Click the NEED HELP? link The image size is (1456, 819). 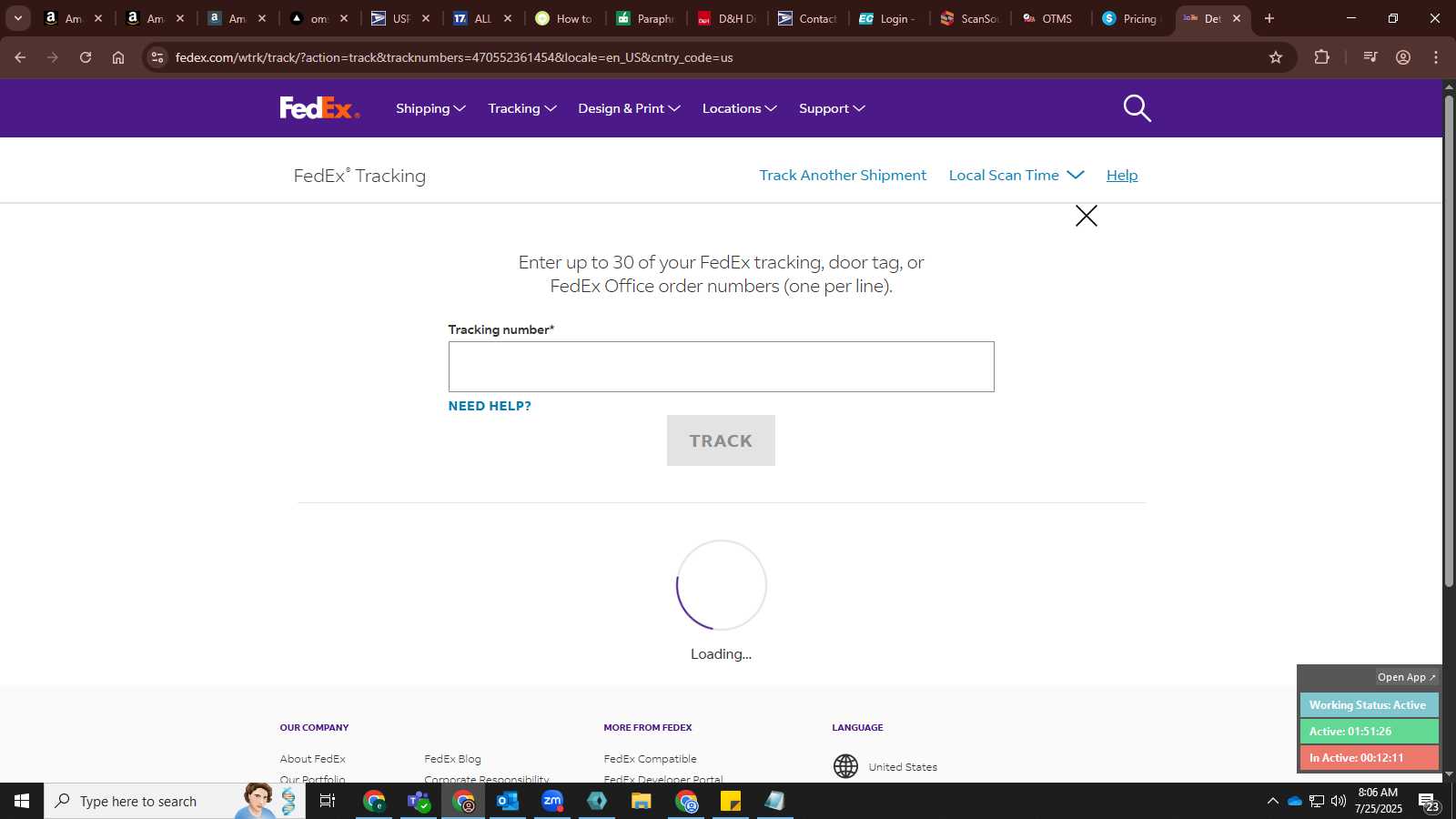pos(490,406)
